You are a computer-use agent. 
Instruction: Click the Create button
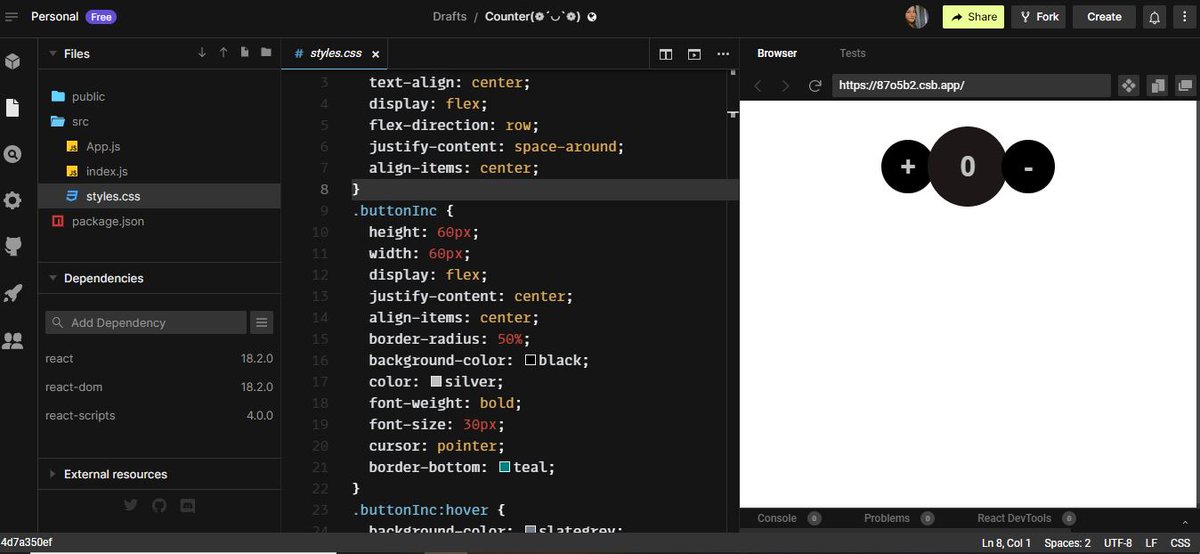[1104, 17]
